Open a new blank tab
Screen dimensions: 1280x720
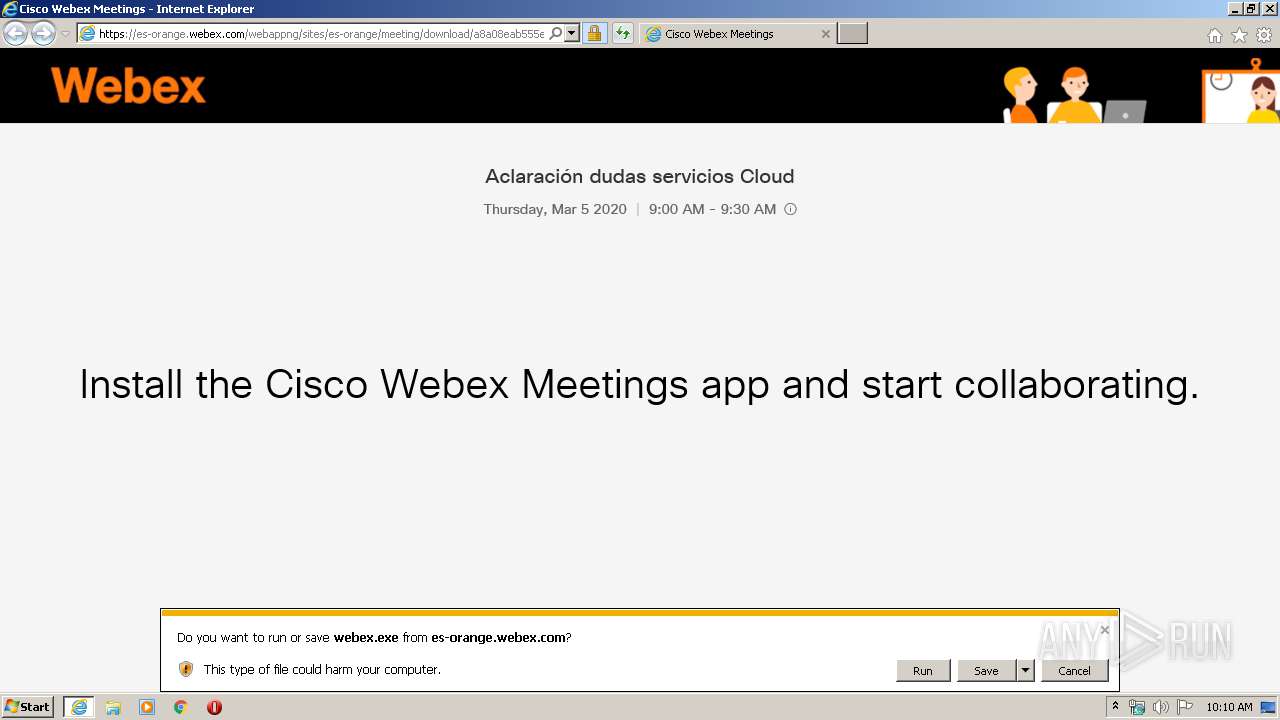852,34
